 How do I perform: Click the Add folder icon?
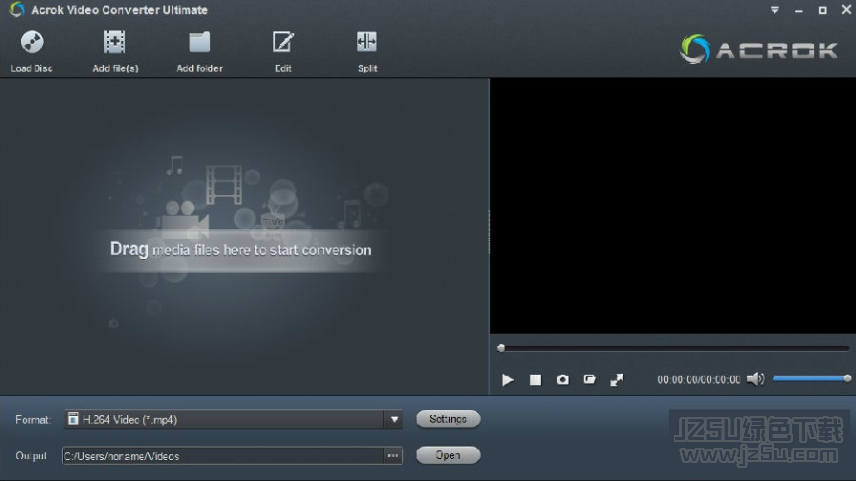click(x=200, y=43)
